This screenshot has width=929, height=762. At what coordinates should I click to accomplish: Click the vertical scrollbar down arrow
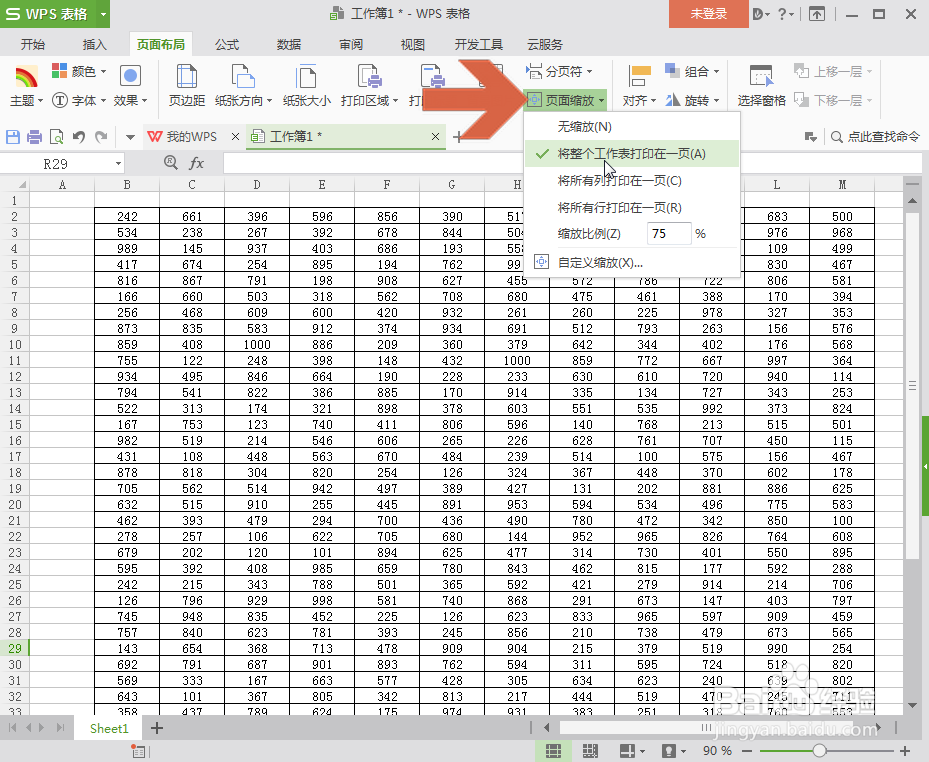click(912, 706)
